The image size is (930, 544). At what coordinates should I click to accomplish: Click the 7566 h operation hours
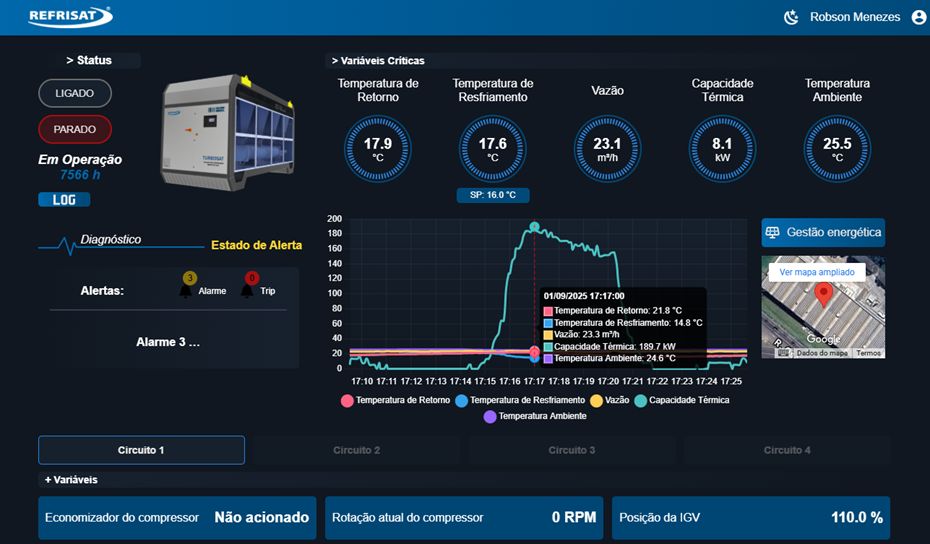tap(80, 175)
